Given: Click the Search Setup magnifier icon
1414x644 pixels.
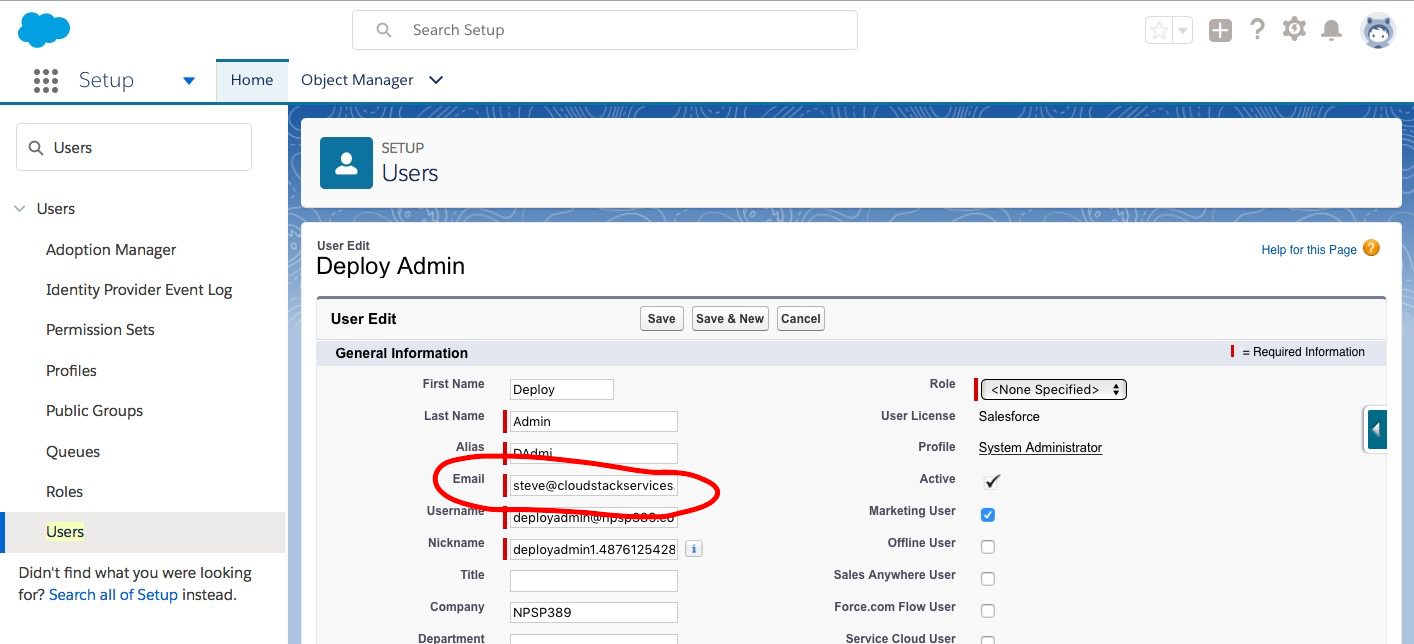Looking at the screenshot, I should click(384, 30).
